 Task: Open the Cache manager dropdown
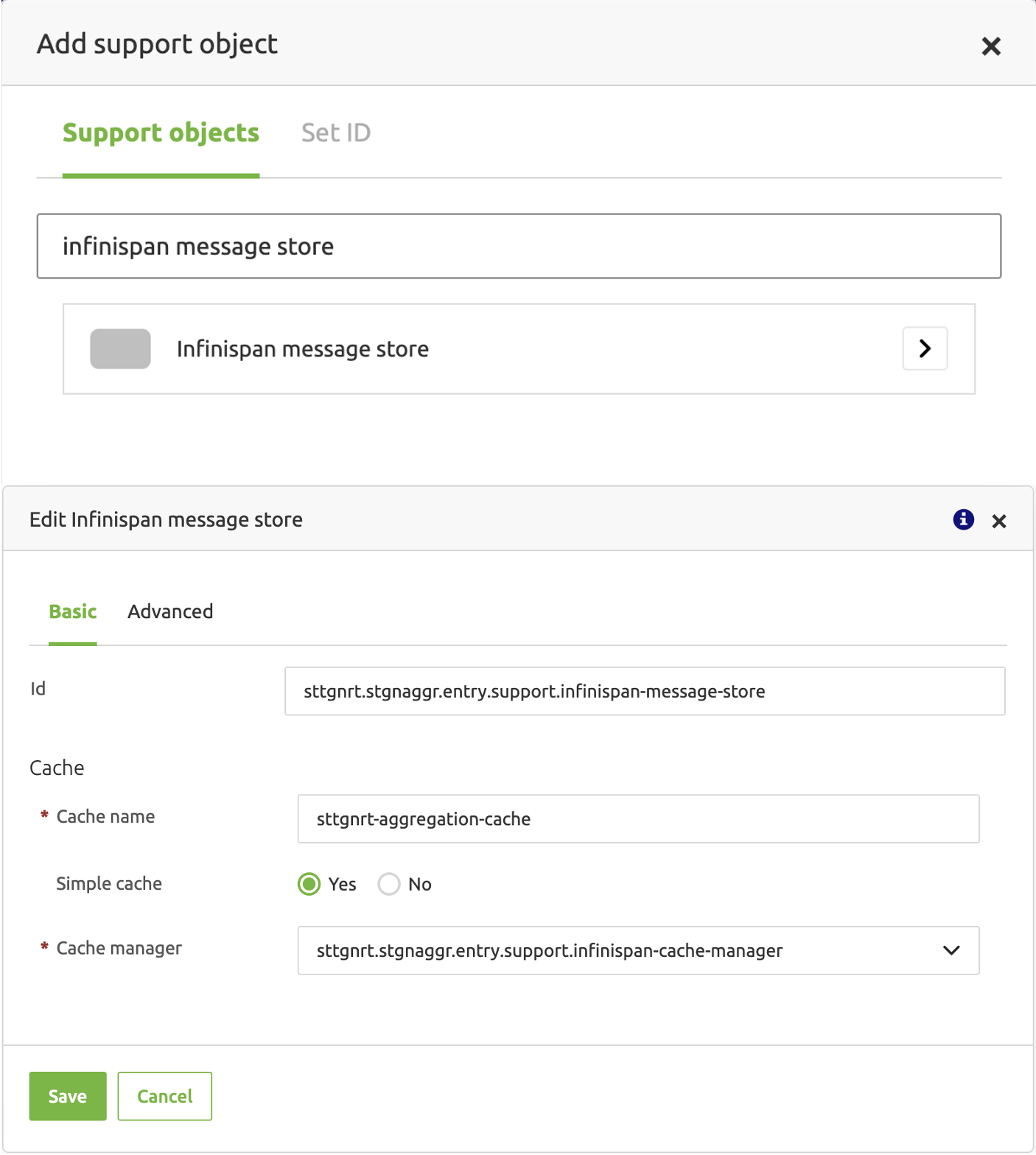638,950
